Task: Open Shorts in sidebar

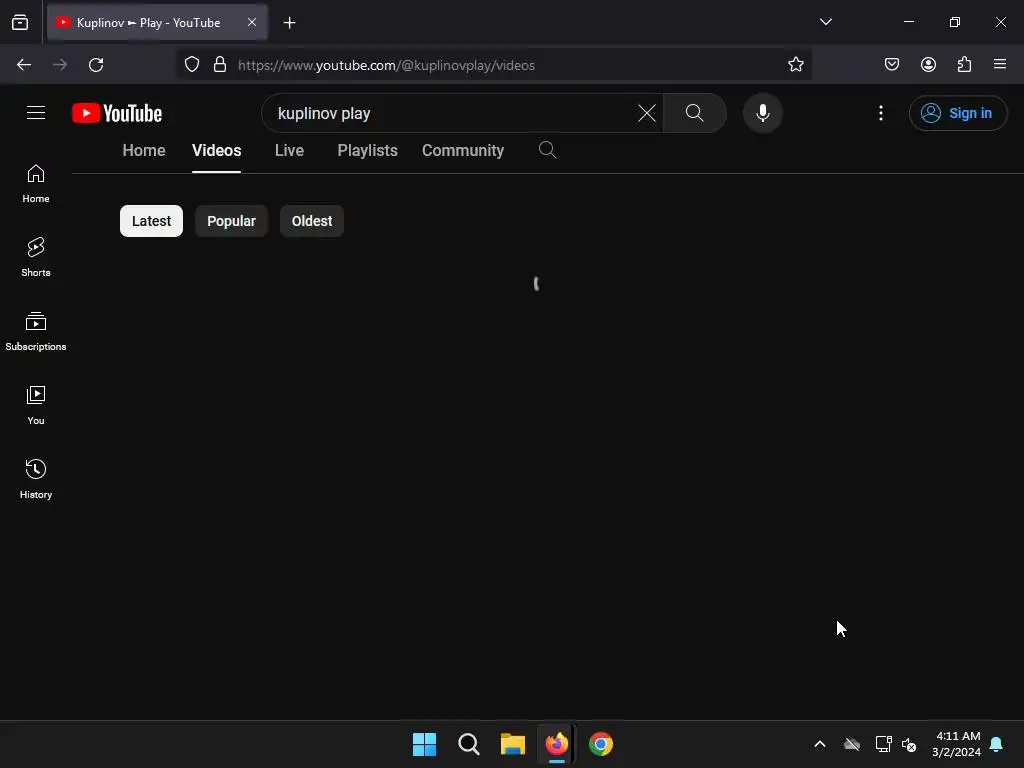Action: click(36, 257)
